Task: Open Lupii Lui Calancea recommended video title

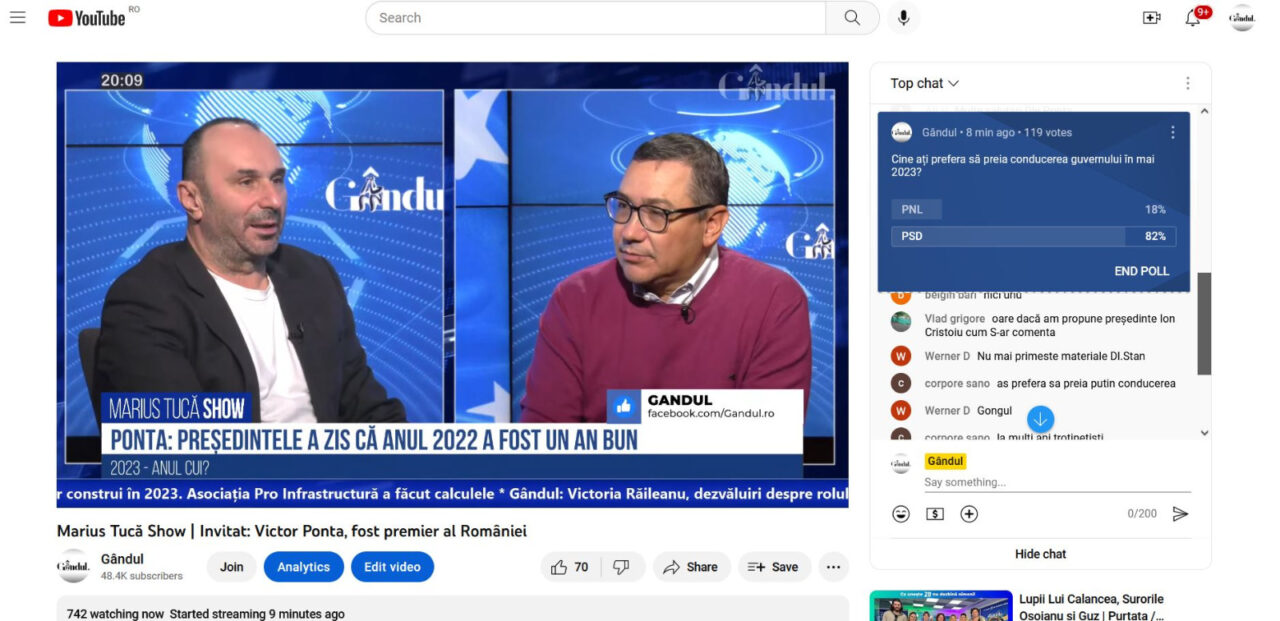Action: tap(1091, 607)
